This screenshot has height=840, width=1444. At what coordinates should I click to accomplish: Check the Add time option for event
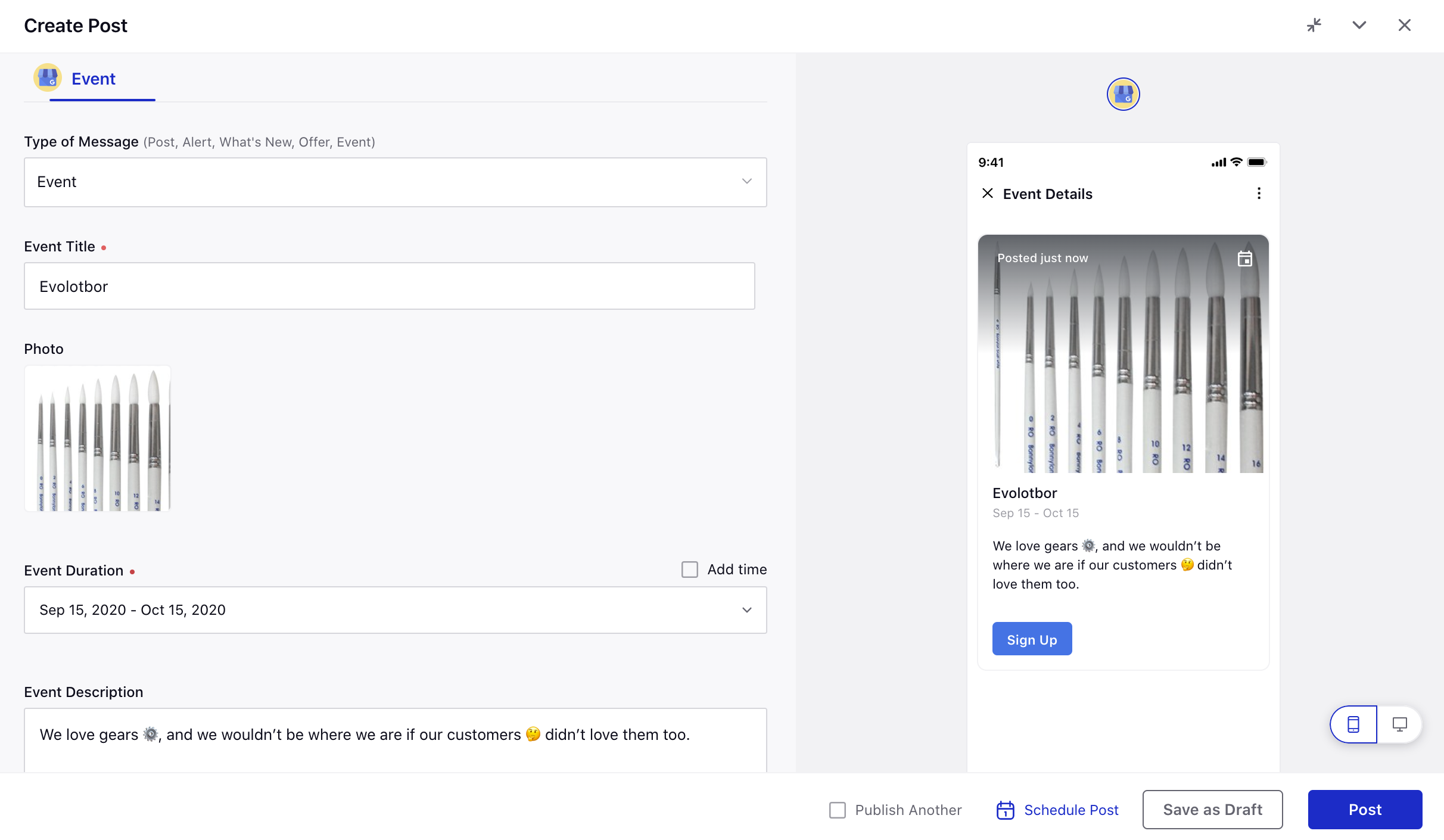689,569
